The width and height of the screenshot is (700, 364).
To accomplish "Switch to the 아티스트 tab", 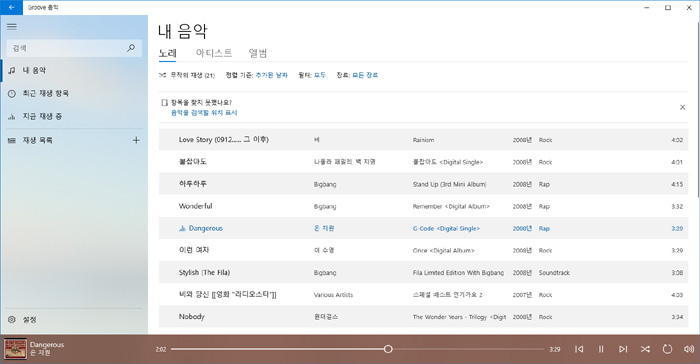I will [x=214, y=53].
